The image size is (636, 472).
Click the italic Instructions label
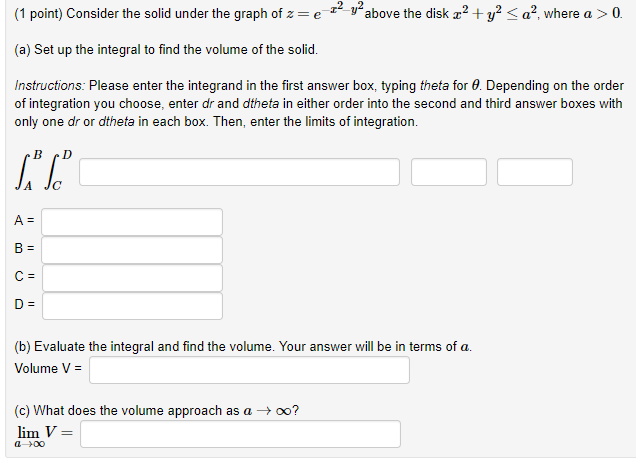click(49, 86)
